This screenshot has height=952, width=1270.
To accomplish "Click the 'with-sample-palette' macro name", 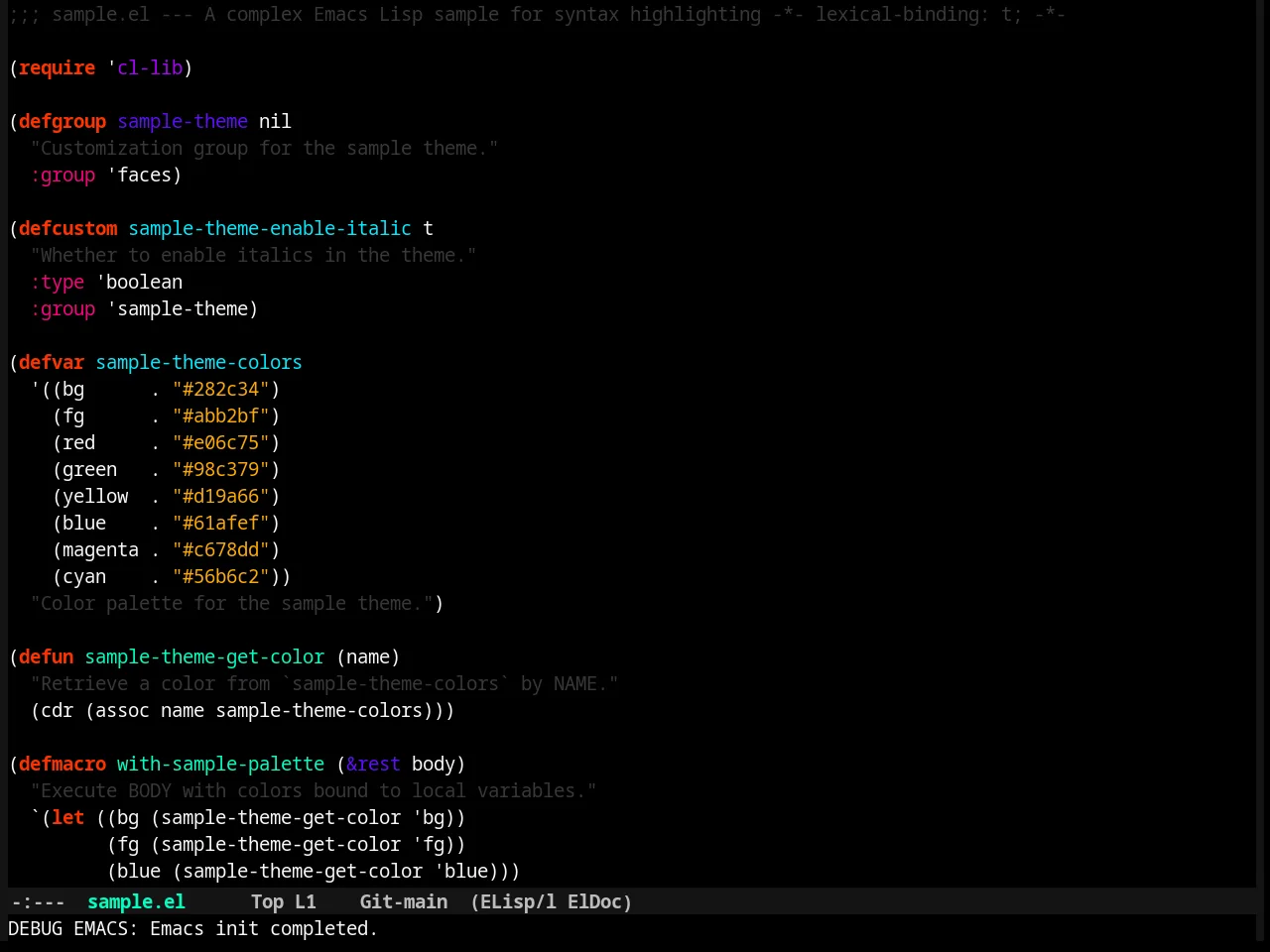I will [x=220, y=764].
